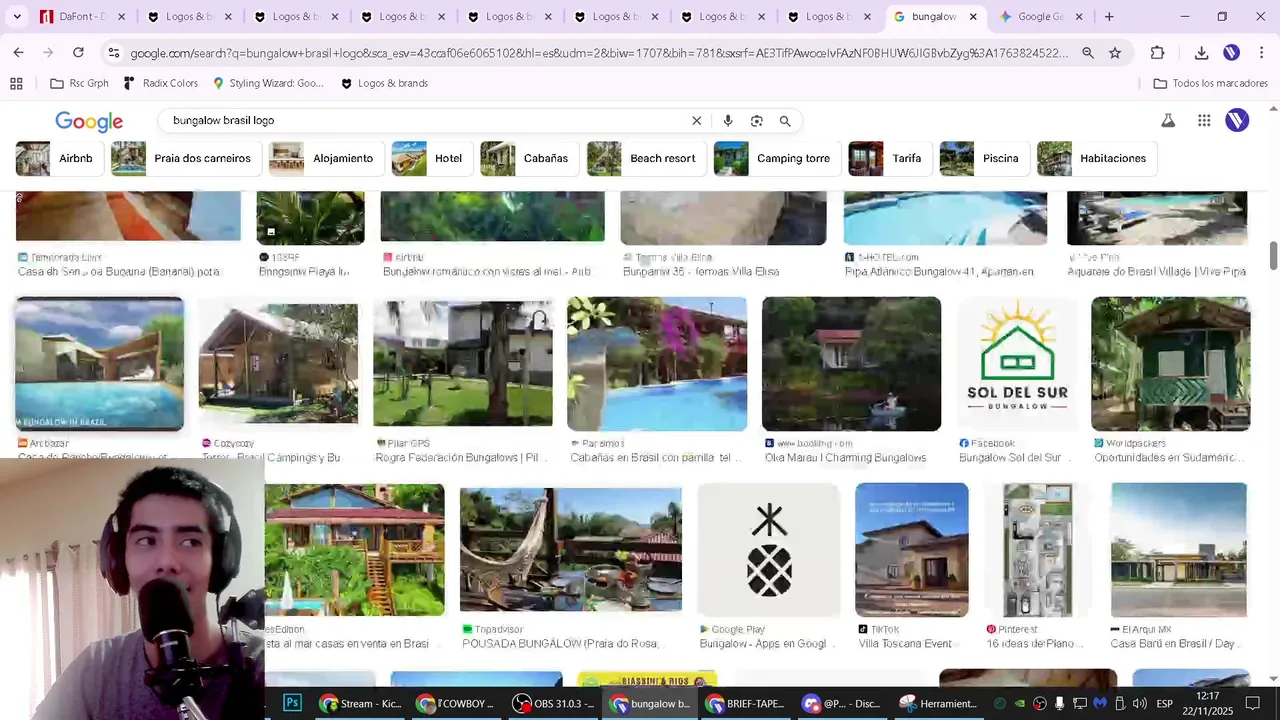This screenshot has height=720, width=1280.
Task: Open Worldpackers green cabin image
Action: 1170,364
